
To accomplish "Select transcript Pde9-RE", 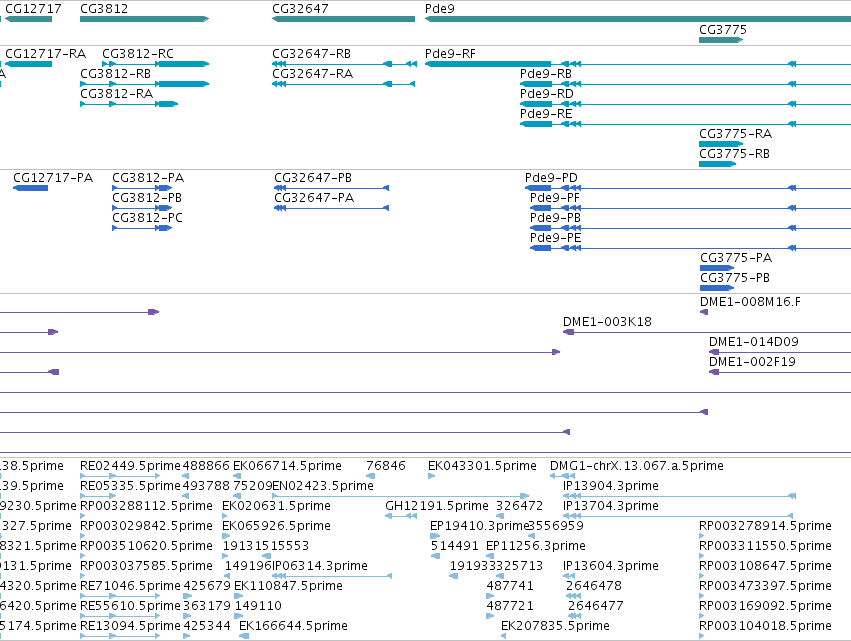I will pyautogui.click(x=685, y=124).
